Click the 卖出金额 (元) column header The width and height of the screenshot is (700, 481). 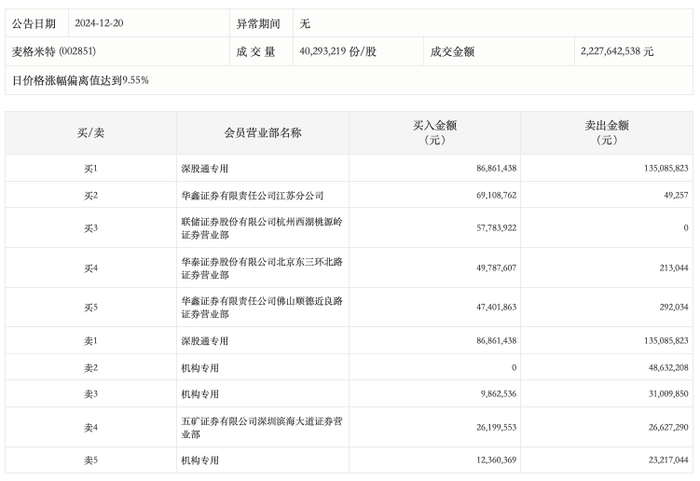click(x=607, y=133)
